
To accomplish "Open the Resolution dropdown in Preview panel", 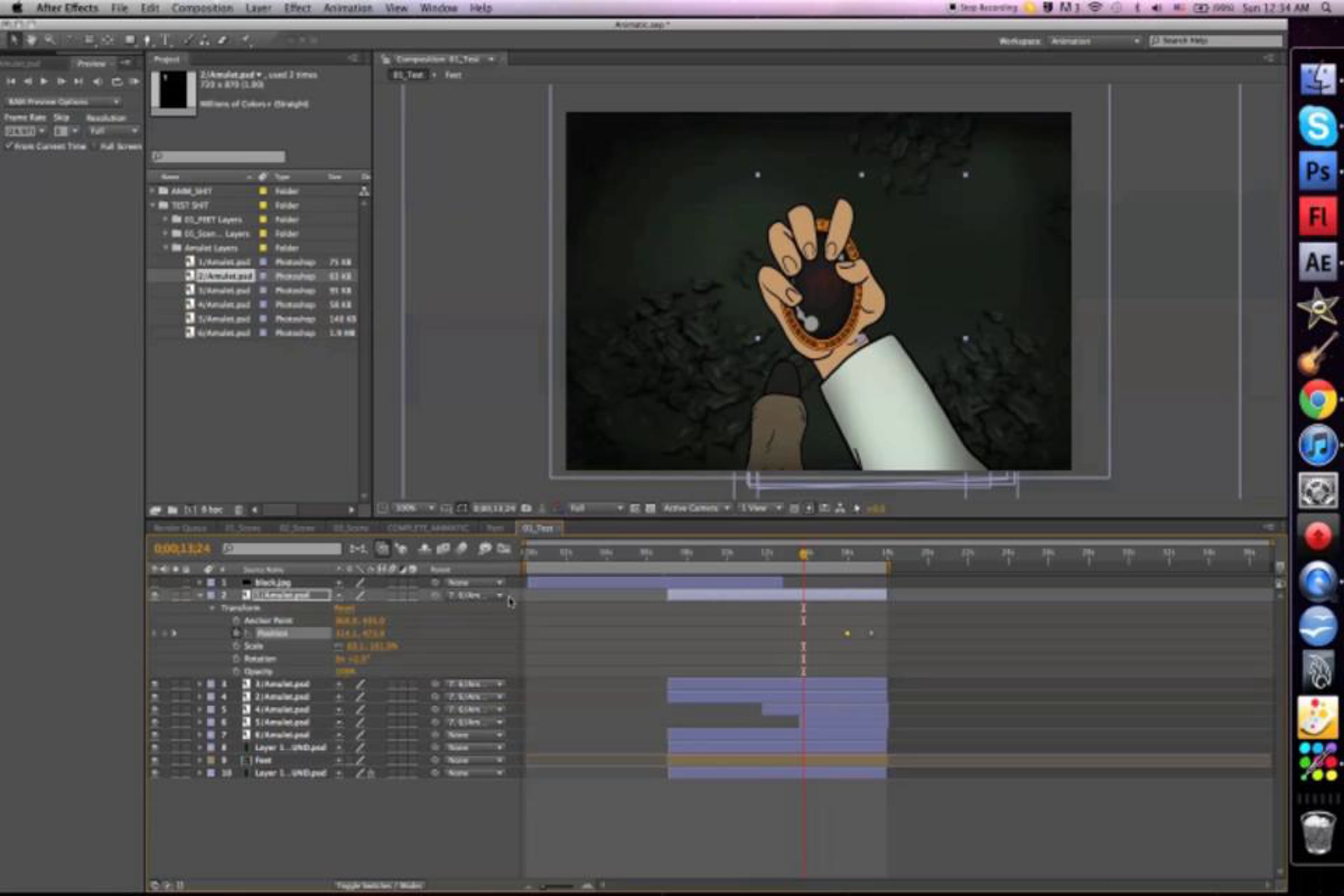I will 113,132.
